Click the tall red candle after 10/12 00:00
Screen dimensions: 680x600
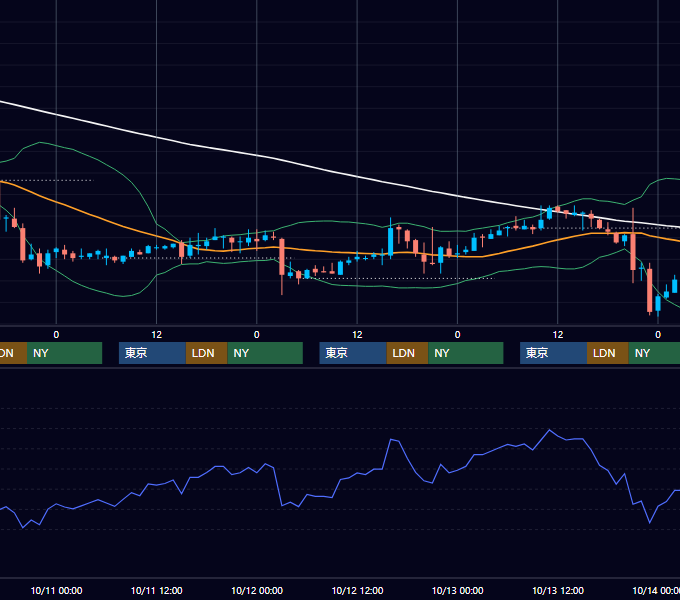click(x=282, y=257)
